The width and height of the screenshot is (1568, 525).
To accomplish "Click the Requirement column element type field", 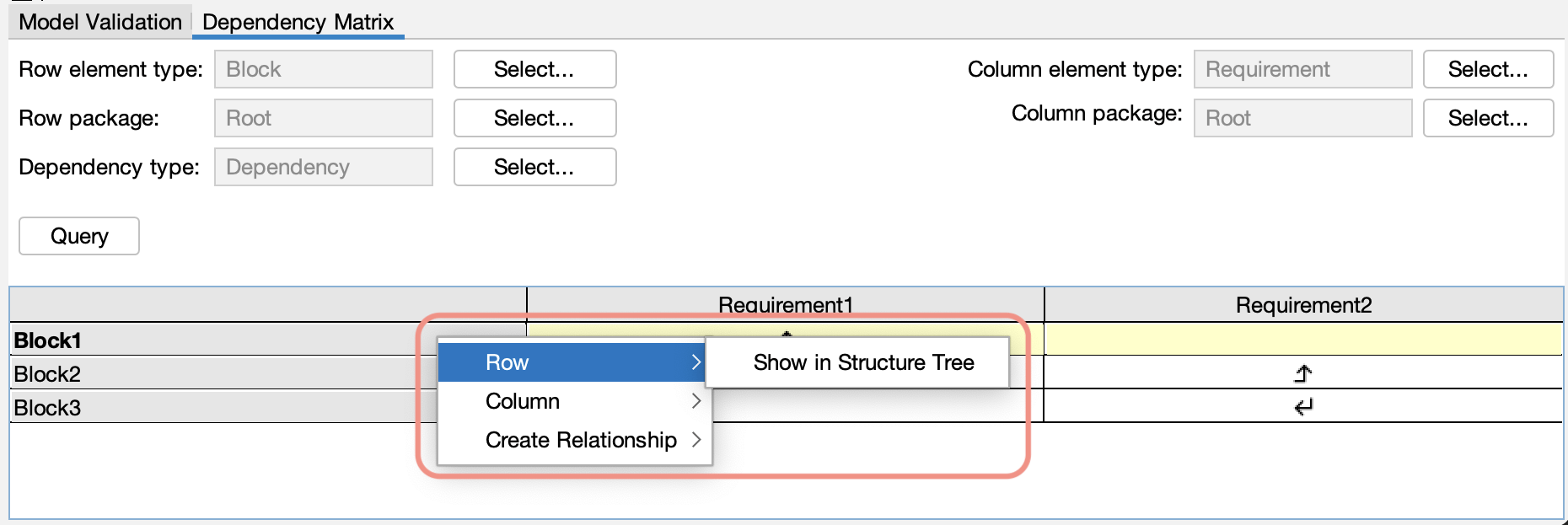I will point(1302,69).
